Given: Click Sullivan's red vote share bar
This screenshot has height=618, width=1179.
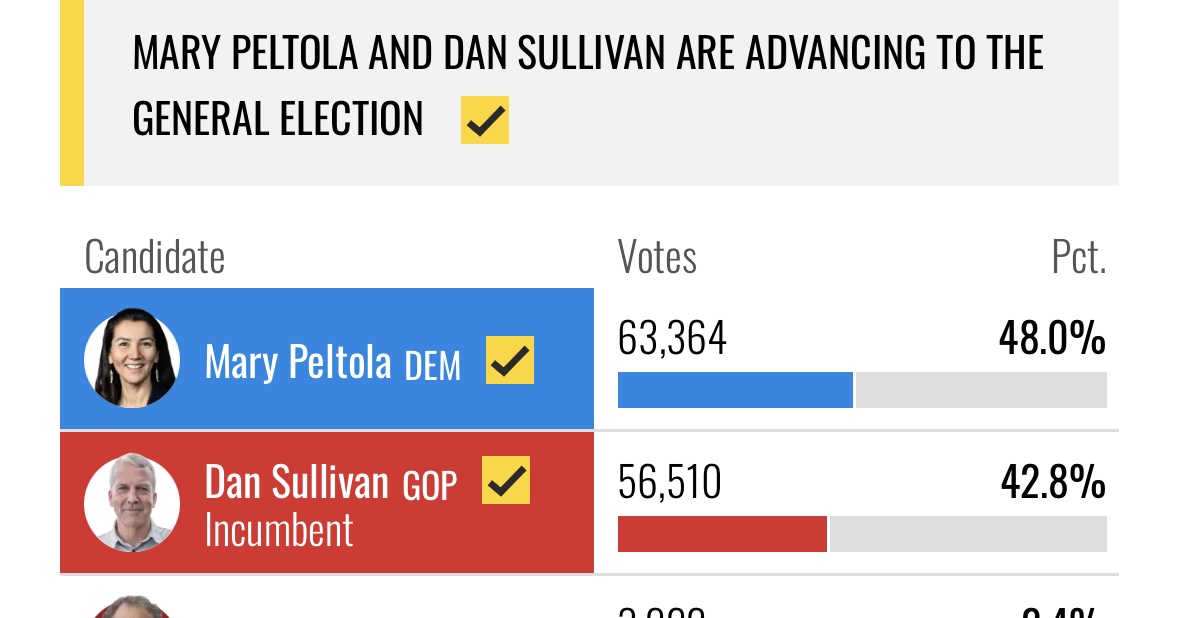Looking at the screenshot, I should [x=722, y=534].
